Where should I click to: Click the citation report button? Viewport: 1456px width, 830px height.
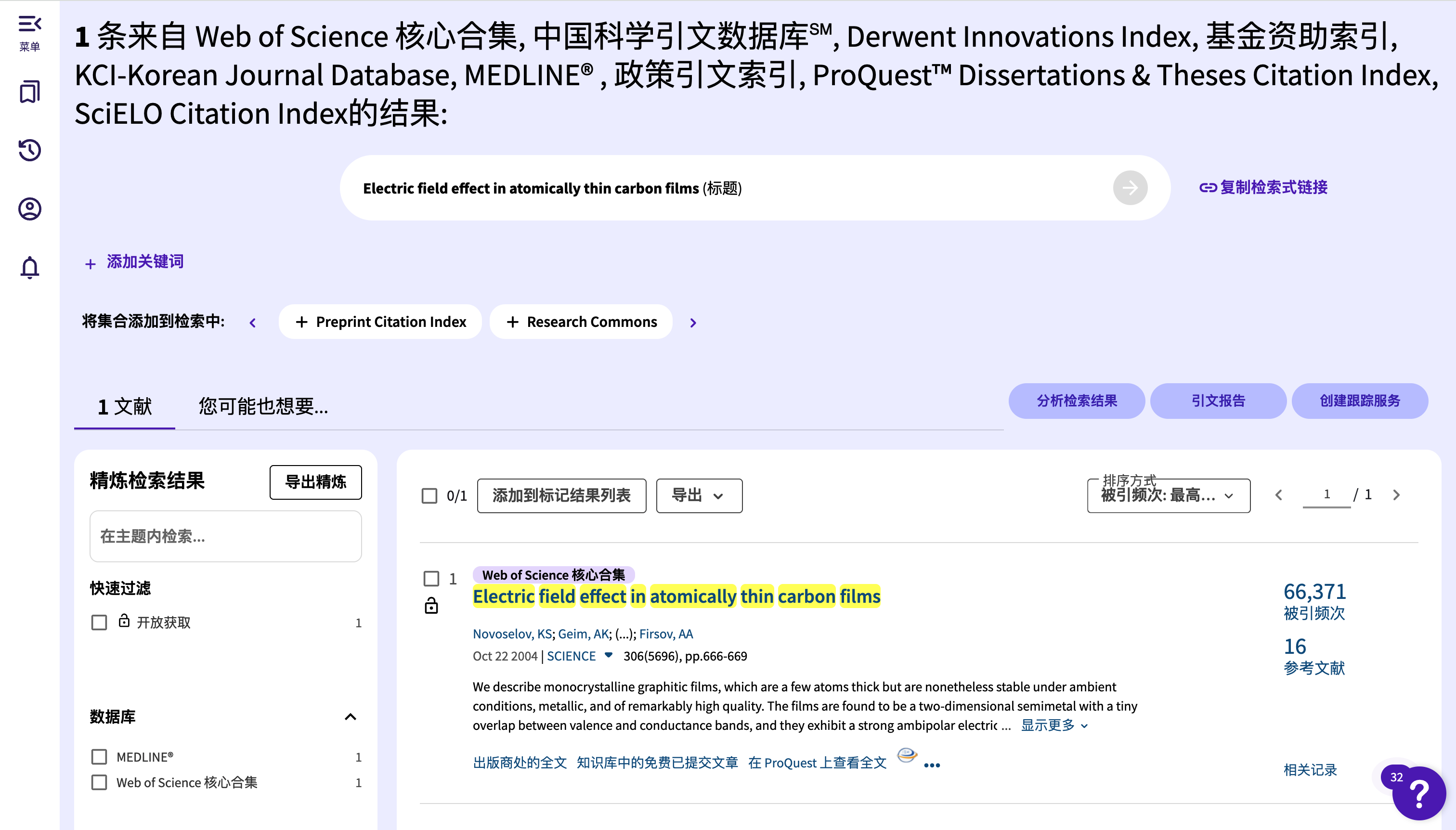1218,401
